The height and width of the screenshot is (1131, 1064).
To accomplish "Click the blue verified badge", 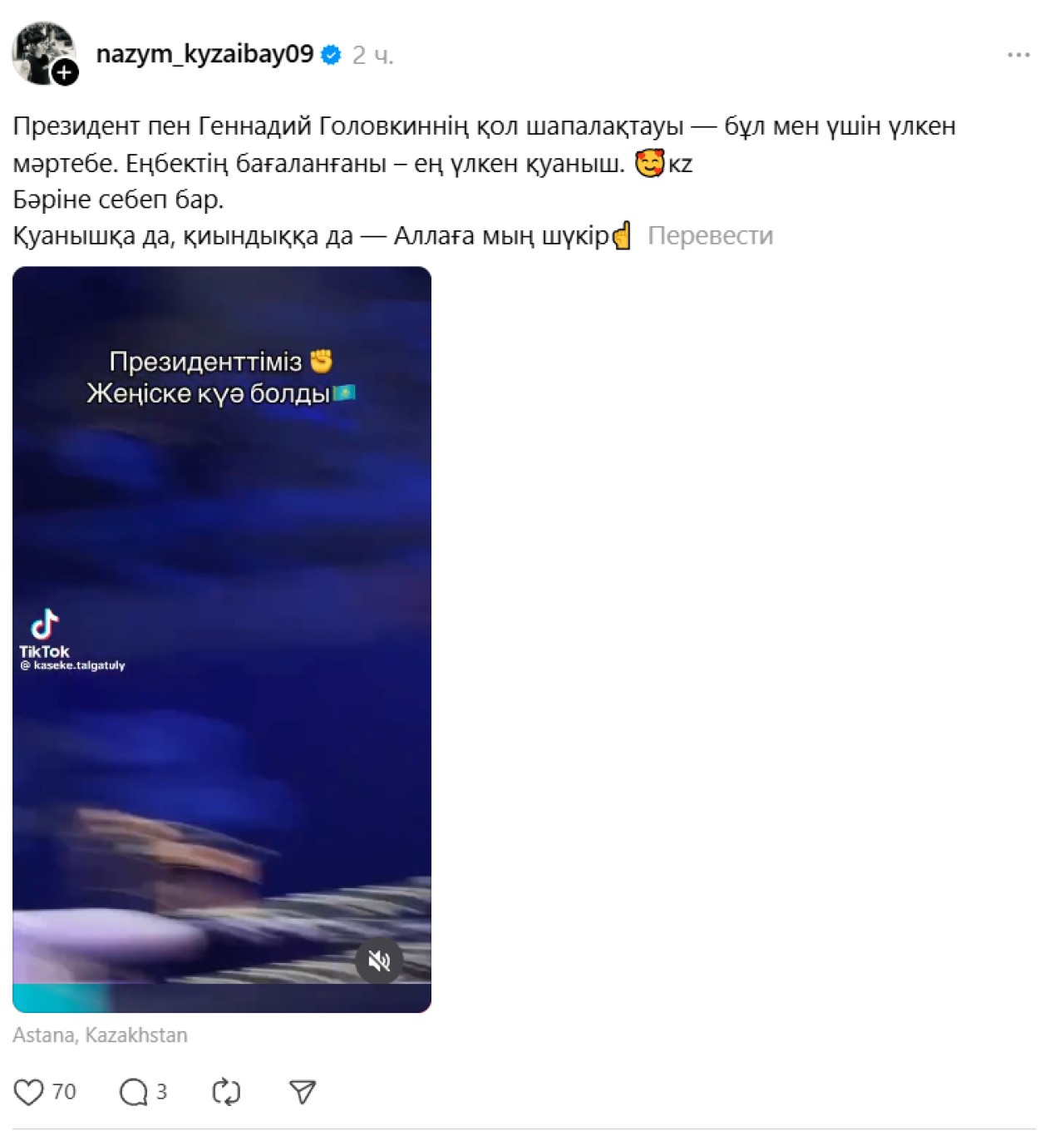I will click(x=332, y=56).
